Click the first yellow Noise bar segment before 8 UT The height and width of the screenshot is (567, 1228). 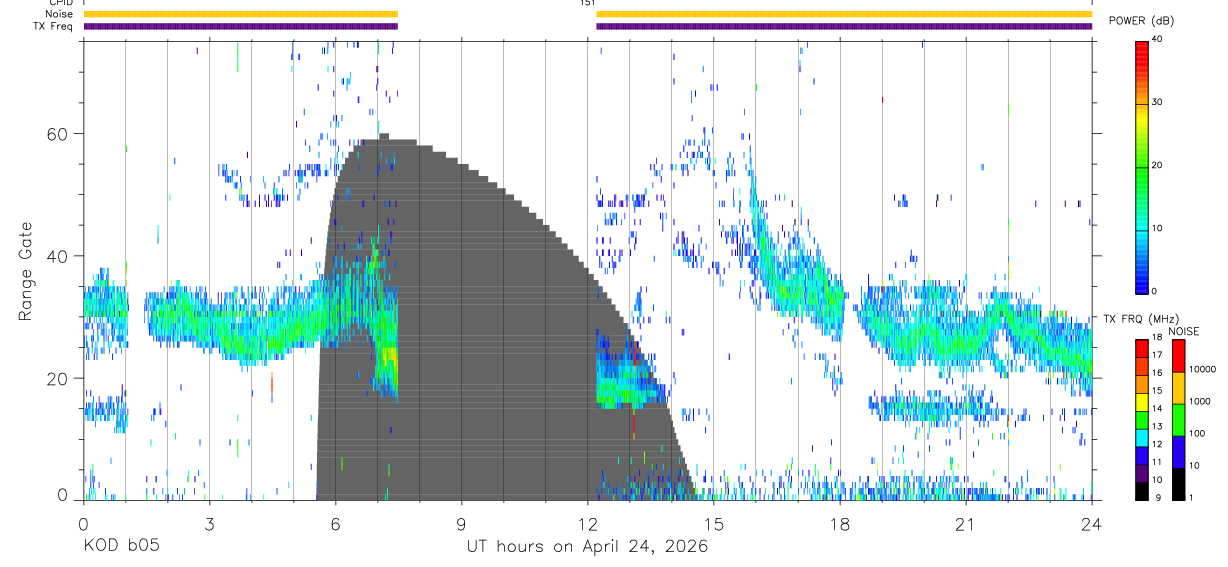(x=240, y=14)
